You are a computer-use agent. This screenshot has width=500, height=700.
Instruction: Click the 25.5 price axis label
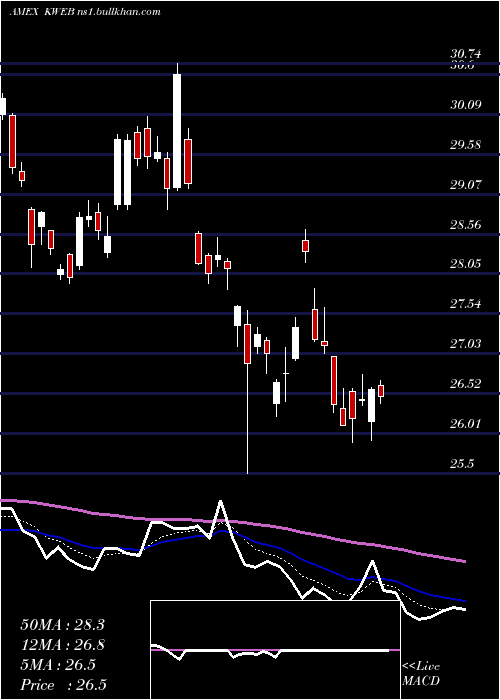(462, 464)
